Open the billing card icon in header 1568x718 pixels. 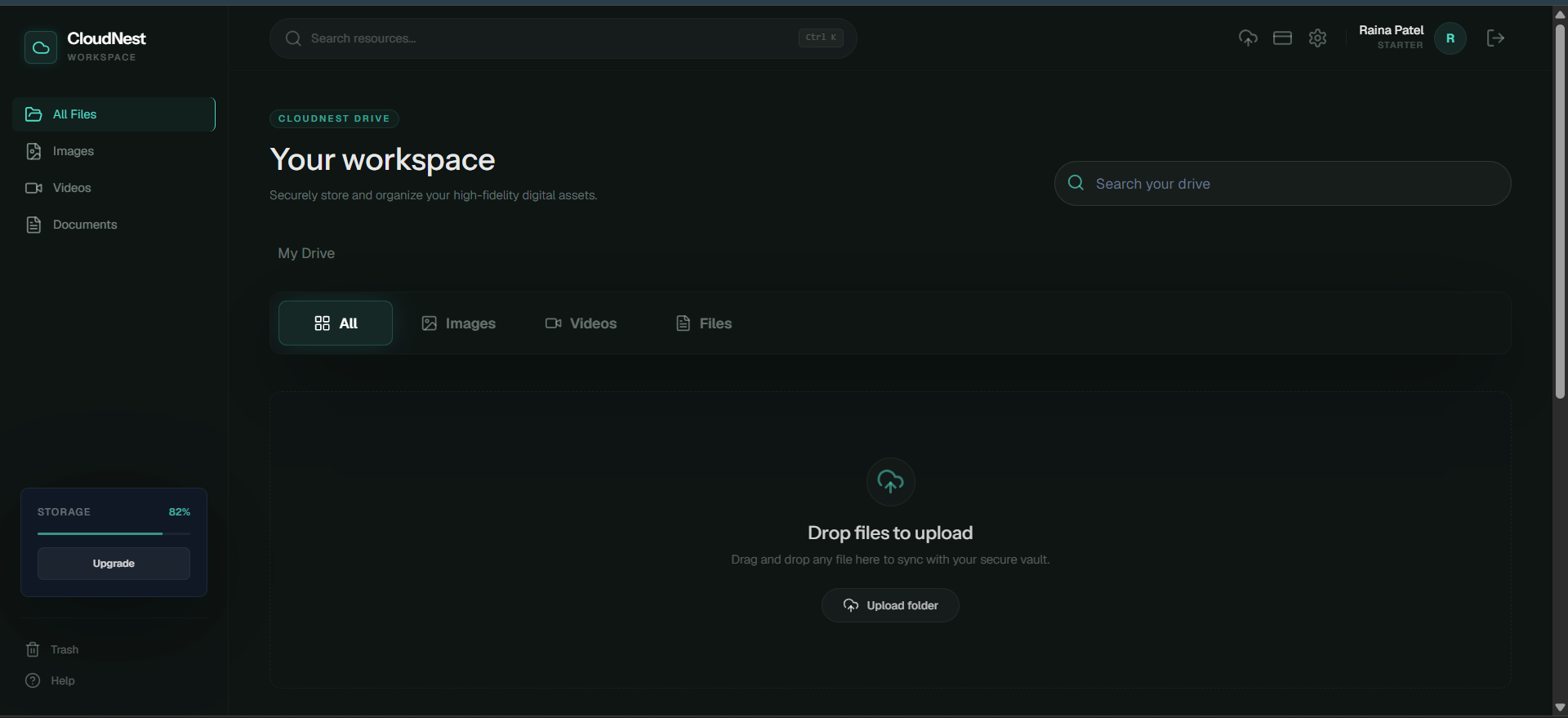coord(1282,38)
